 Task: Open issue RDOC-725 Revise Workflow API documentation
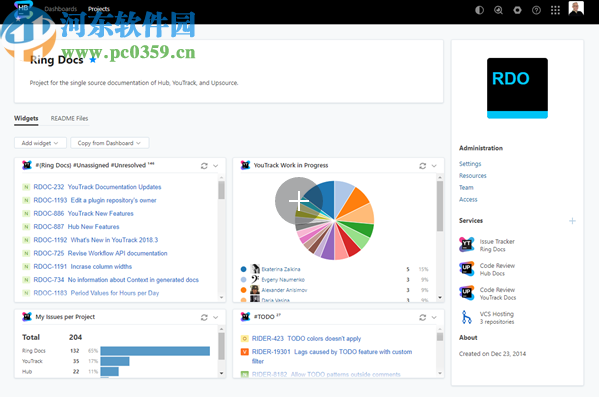(100, 253)
